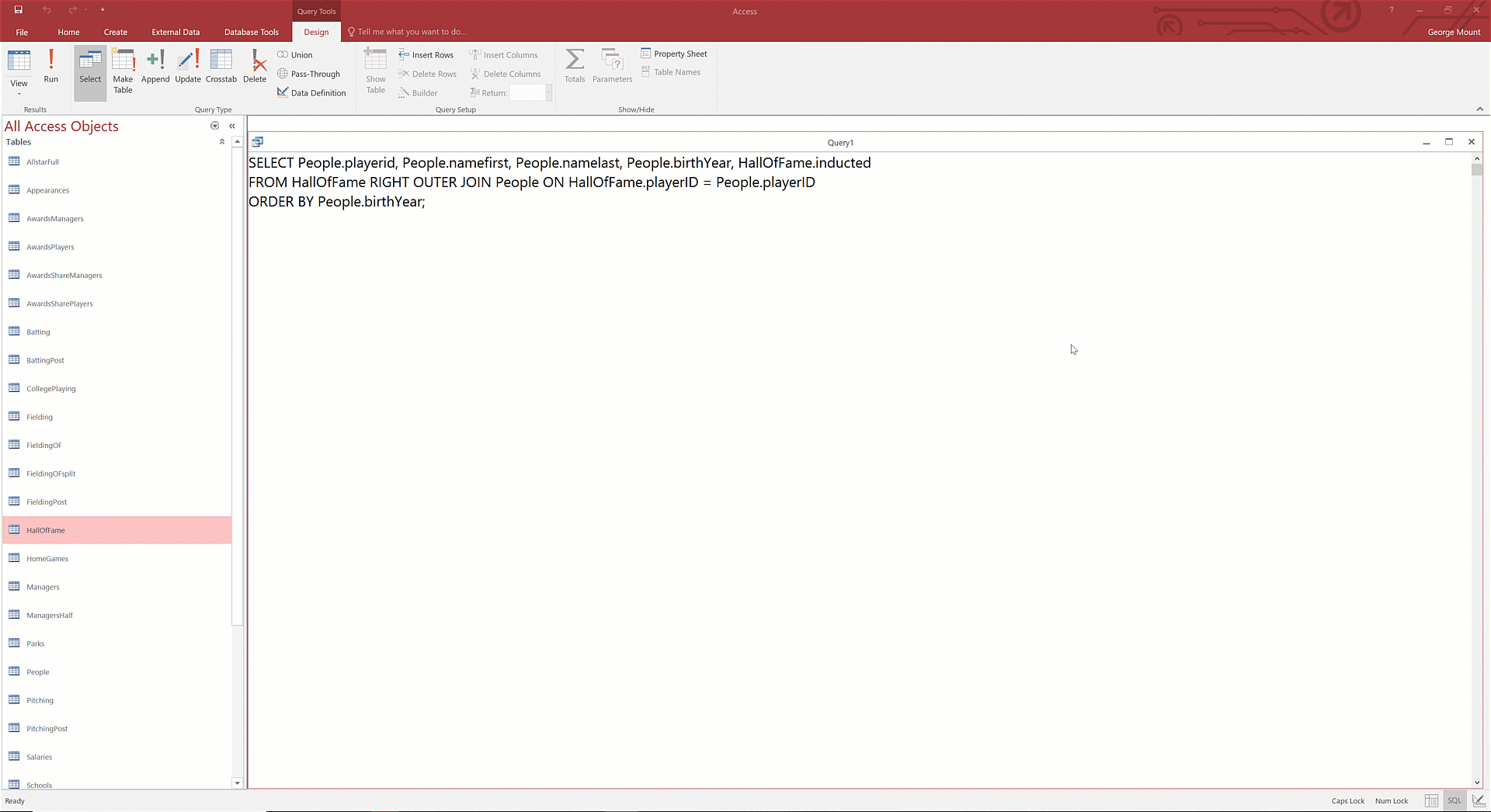Open the Customize Quick Access Toolbar dropdown
The height and width of the screenshot is (812, 1491).
tap(103, 10)
